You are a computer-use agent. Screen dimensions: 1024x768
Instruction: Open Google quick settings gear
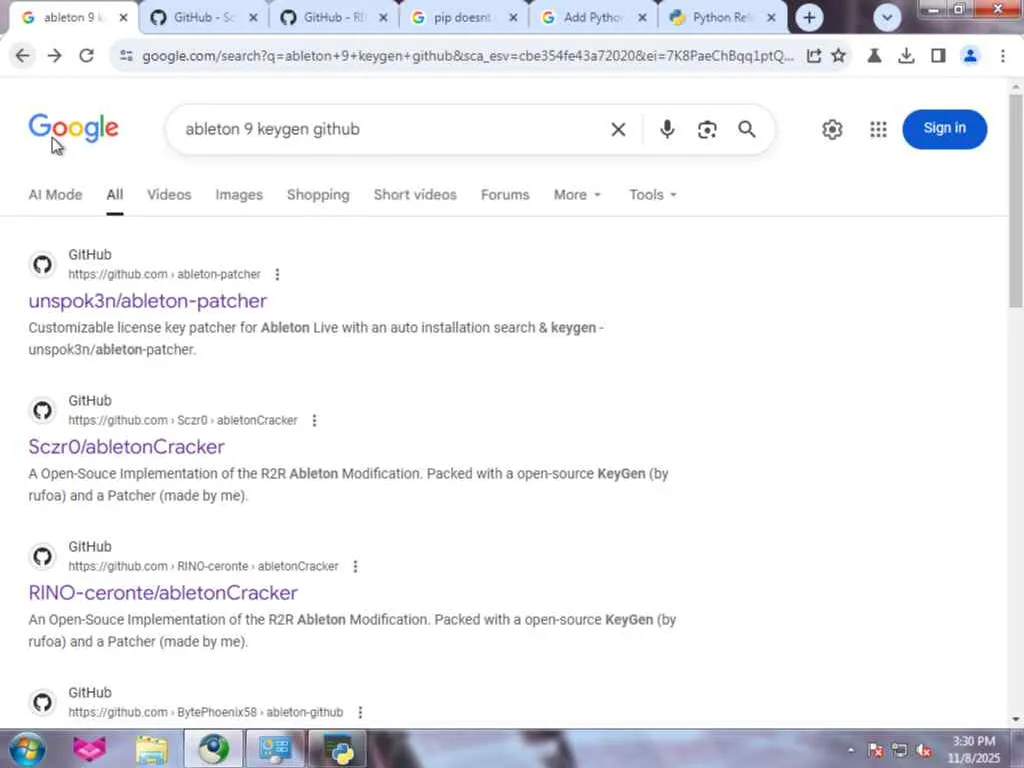tap(832, 129)
